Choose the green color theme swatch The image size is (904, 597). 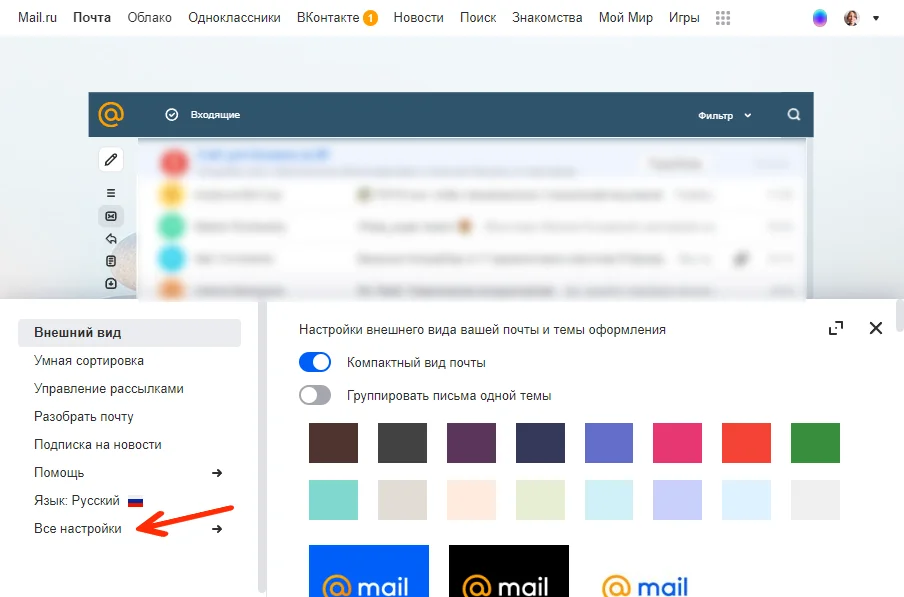pyautogui.click(x=815, y=443)
